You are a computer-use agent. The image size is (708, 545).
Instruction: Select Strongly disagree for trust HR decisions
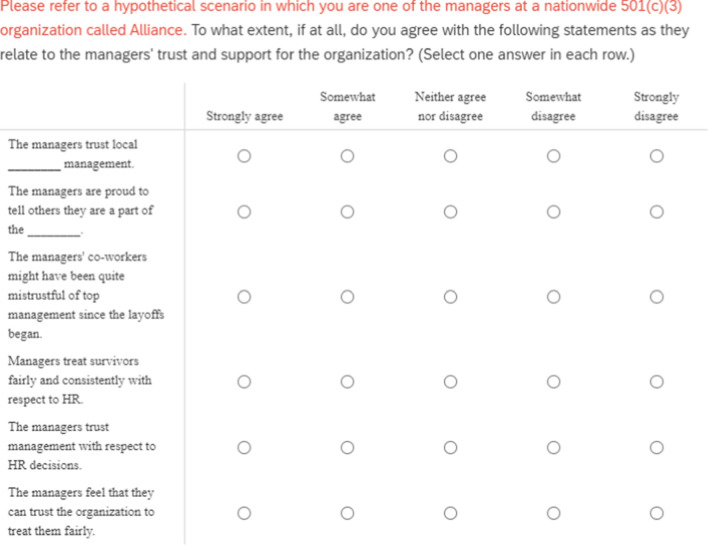(x=656, y=447)
